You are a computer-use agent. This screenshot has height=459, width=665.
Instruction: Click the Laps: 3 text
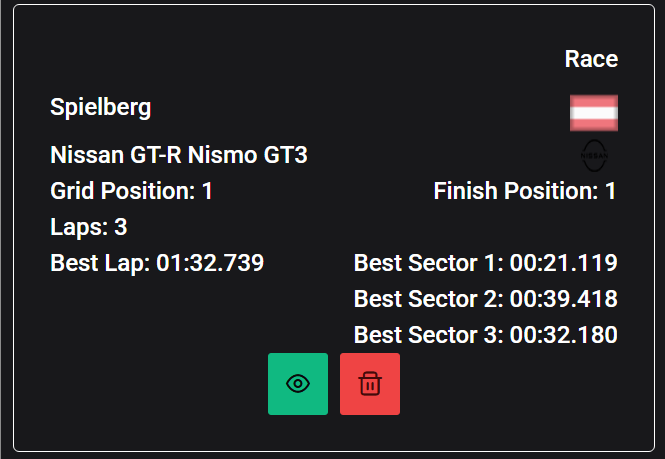[88, 227]
